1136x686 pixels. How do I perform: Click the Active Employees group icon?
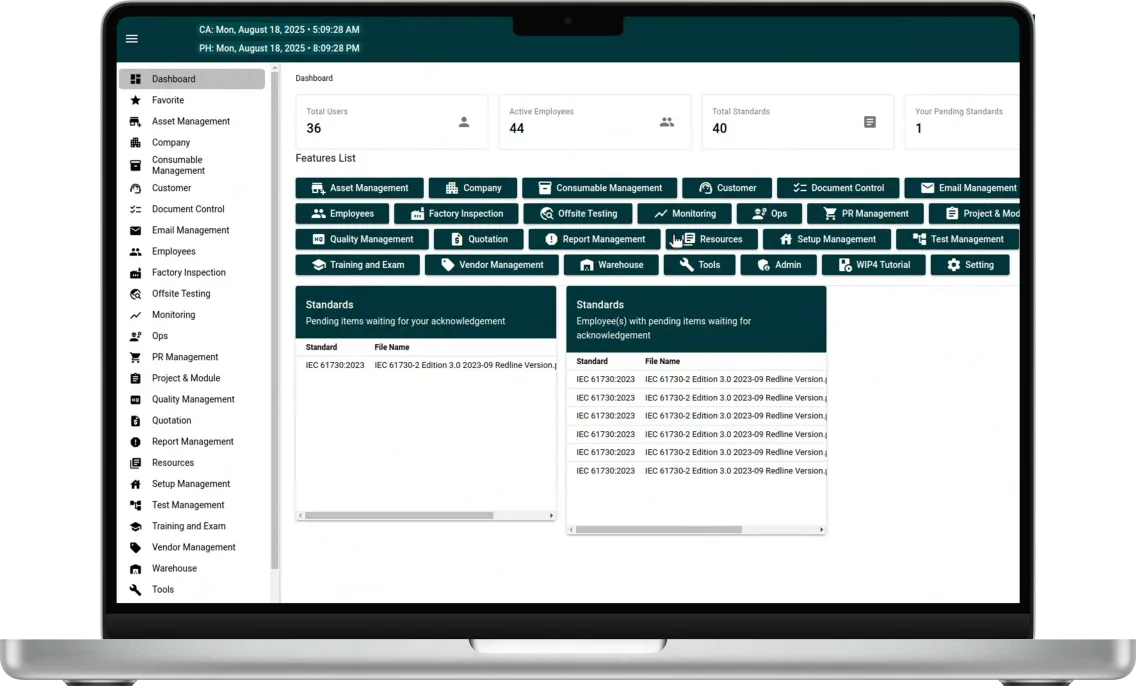click(x=667, y=122)
